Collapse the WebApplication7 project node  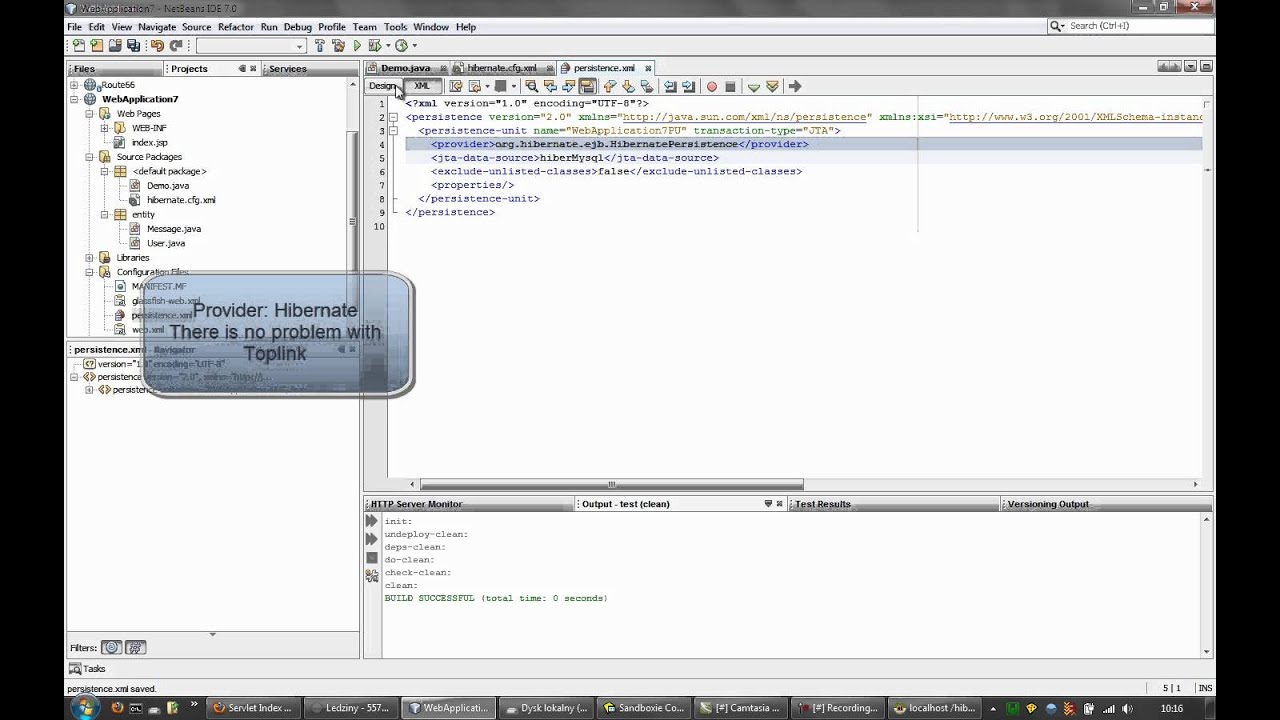click(74, 99)
